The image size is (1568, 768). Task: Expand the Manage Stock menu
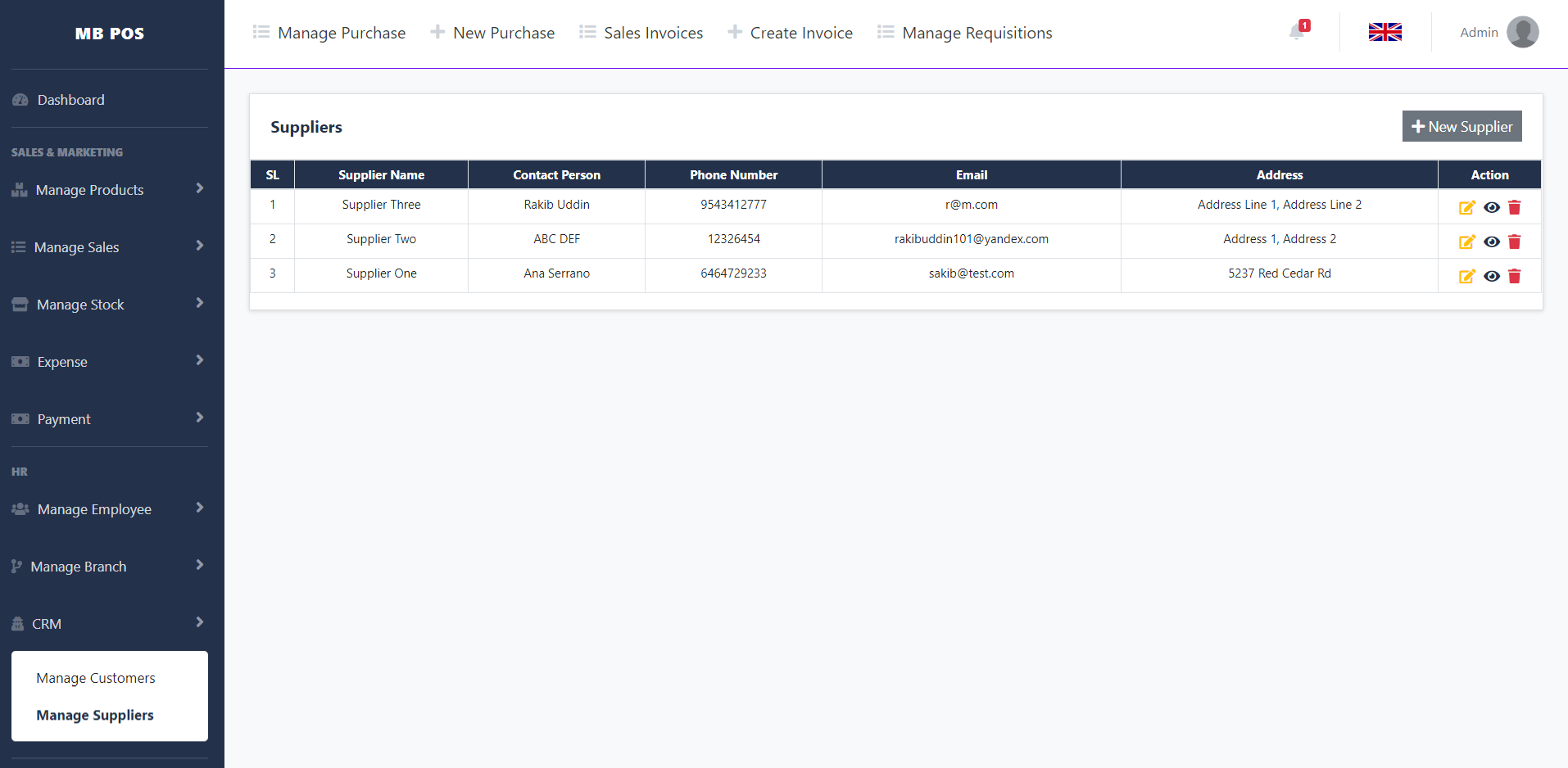(x=108, y=305)
